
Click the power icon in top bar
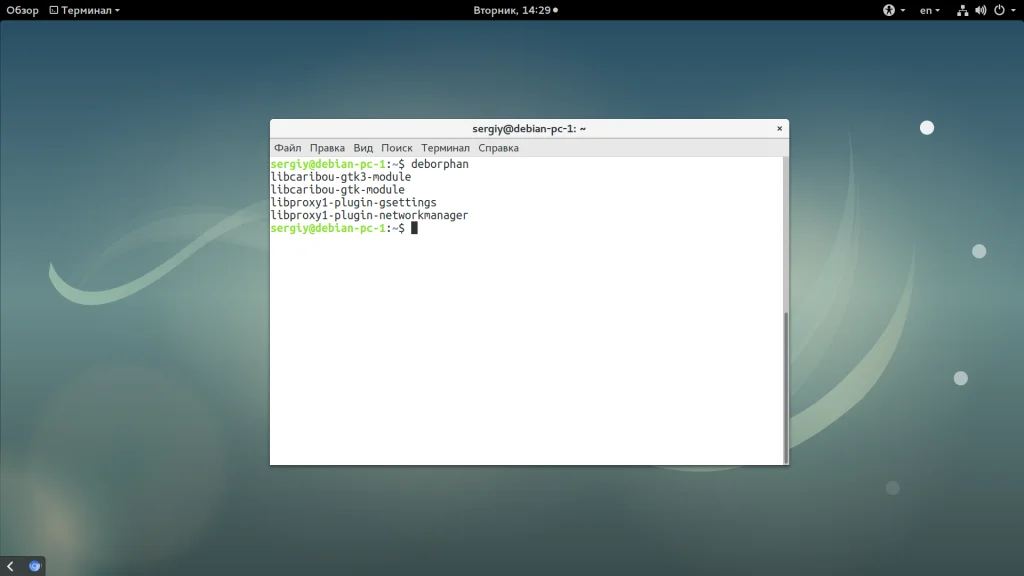click(x=998, y=10)
